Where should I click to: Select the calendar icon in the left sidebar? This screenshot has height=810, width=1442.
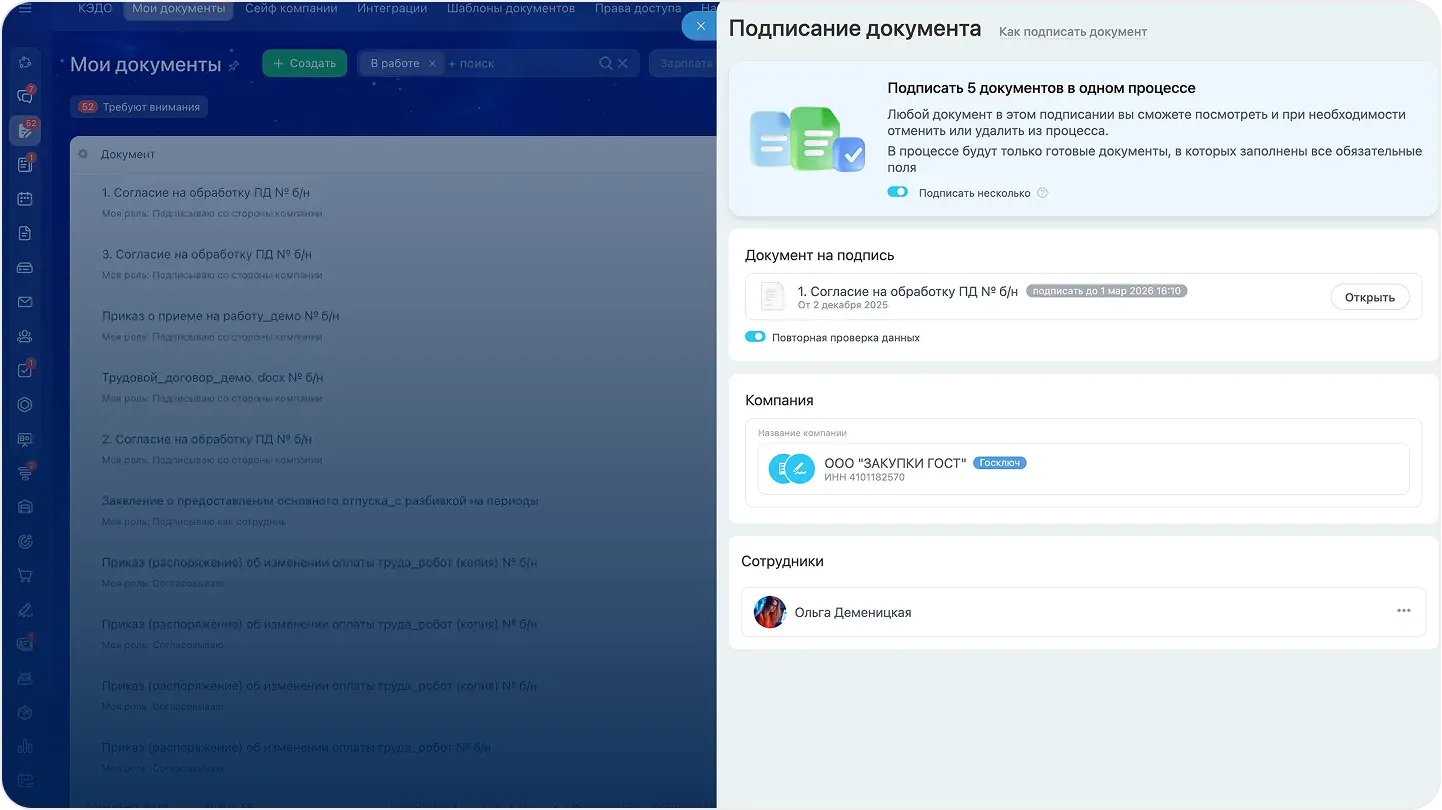pyautogui.click(x=25, y=197)
